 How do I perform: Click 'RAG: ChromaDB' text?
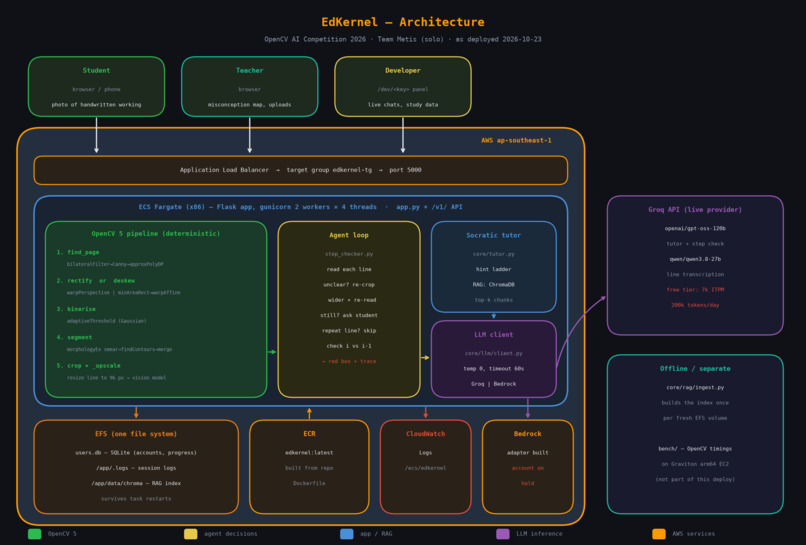493,284
